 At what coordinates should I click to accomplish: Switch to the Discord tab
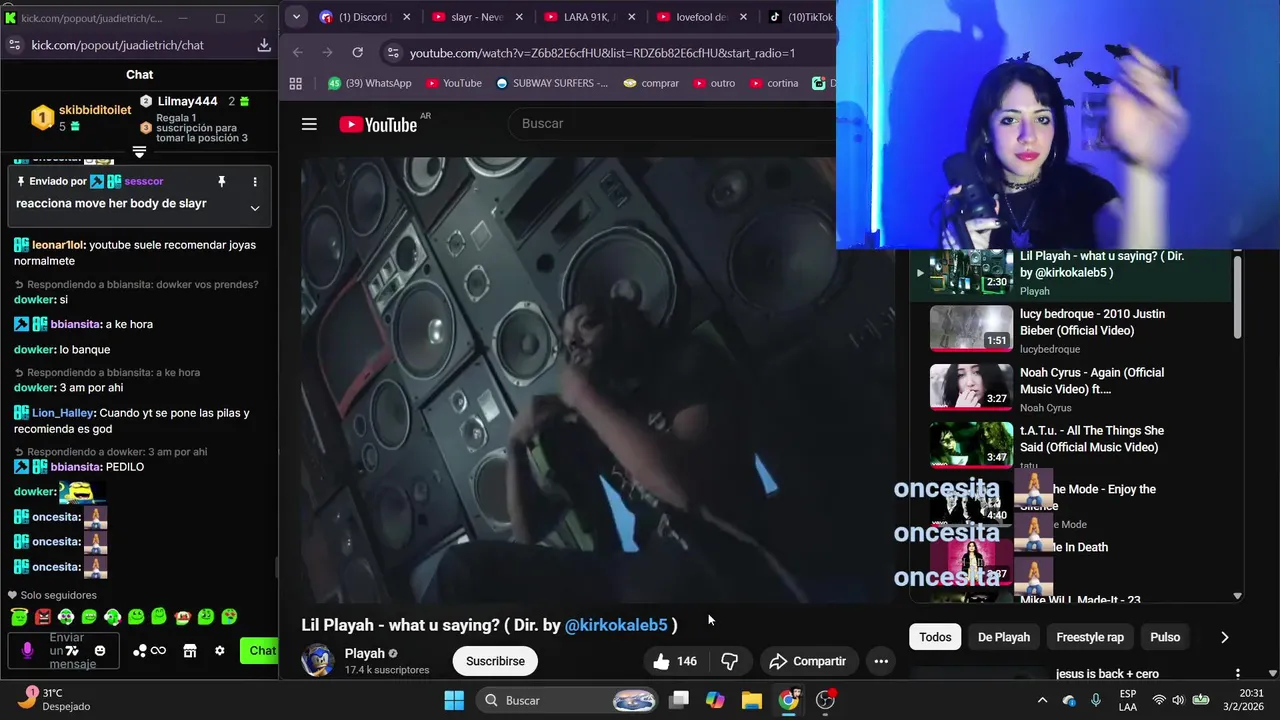[x=365, y=17]
